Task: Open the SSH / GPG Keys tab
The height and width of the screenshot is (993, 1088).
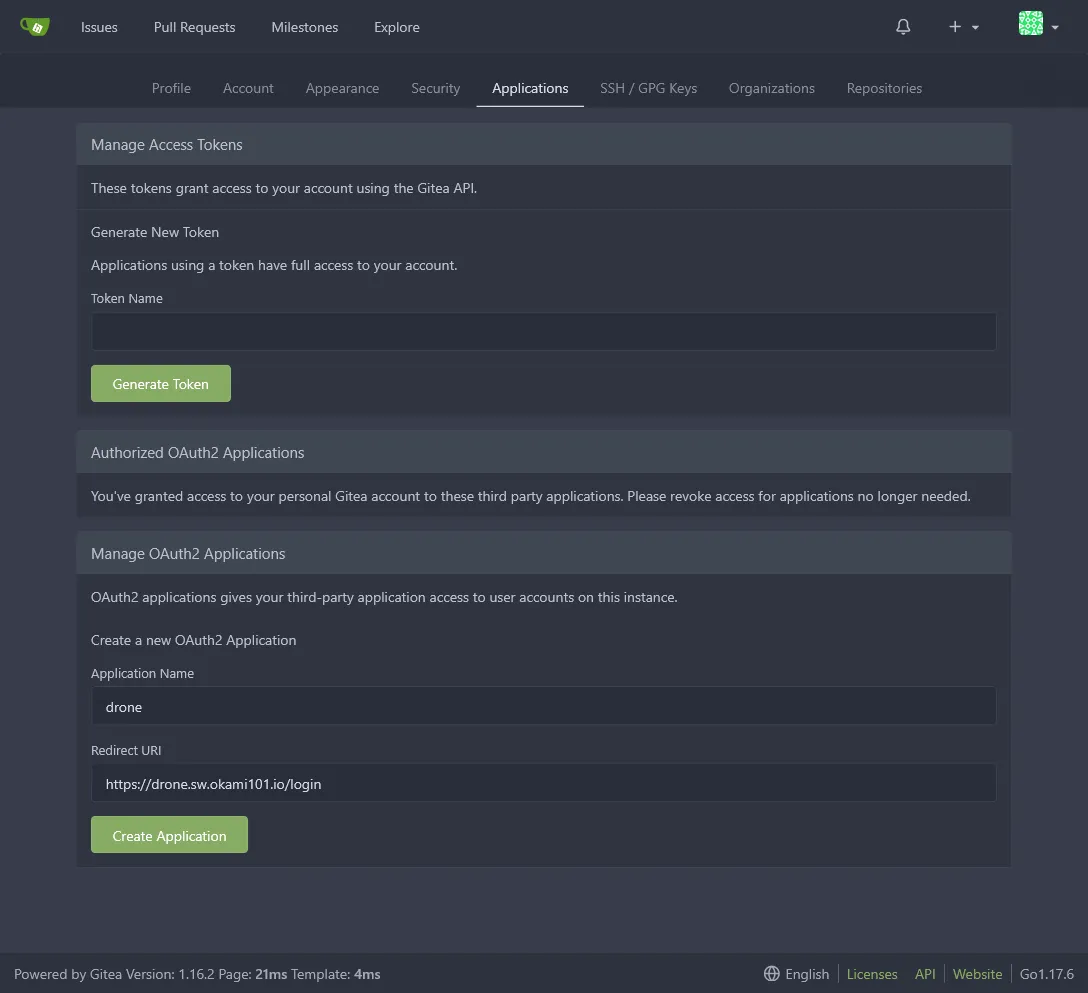Action: (x=648, y=88)
